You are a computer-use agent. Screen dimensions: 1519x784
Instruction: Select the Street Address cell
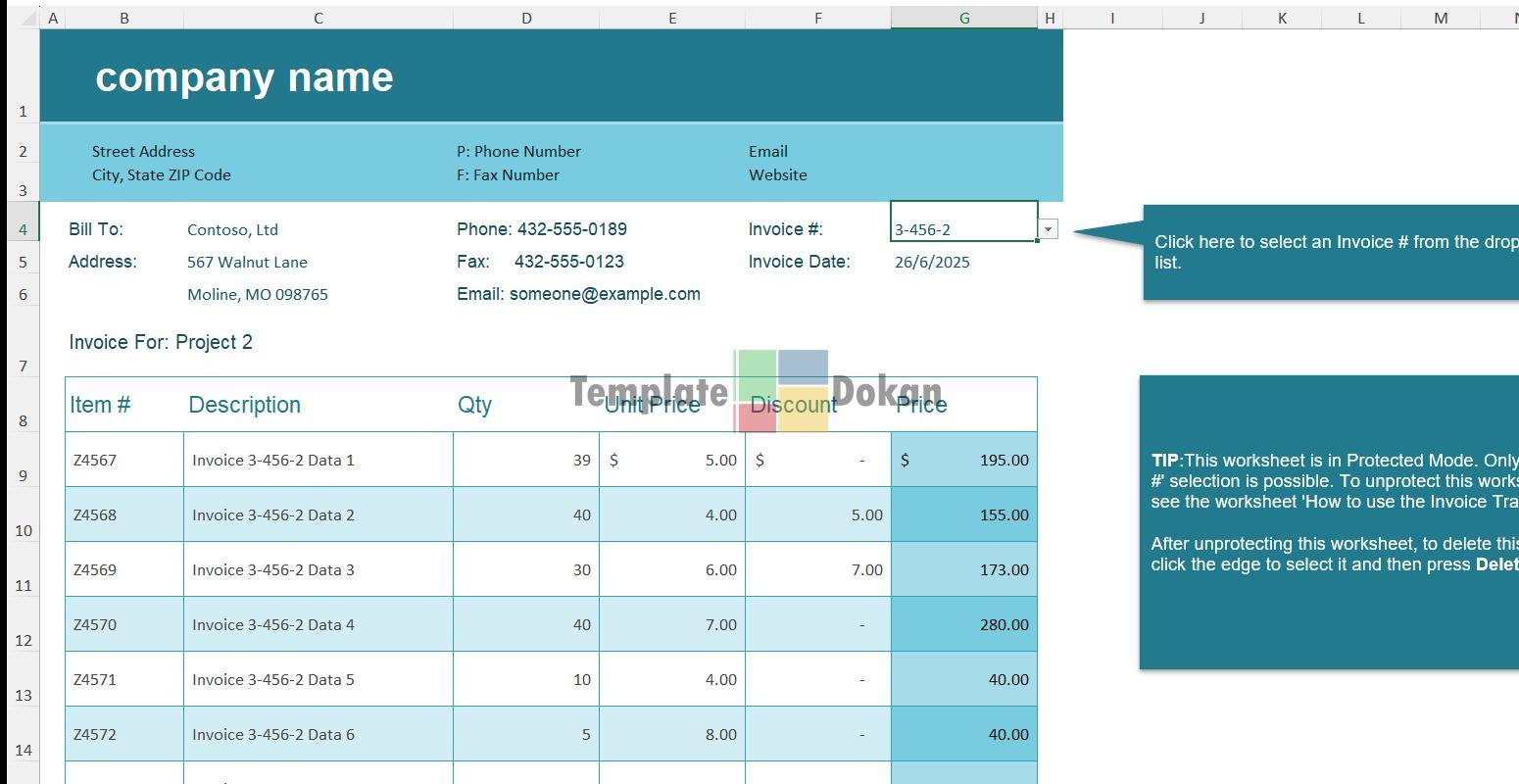point(143,151)
